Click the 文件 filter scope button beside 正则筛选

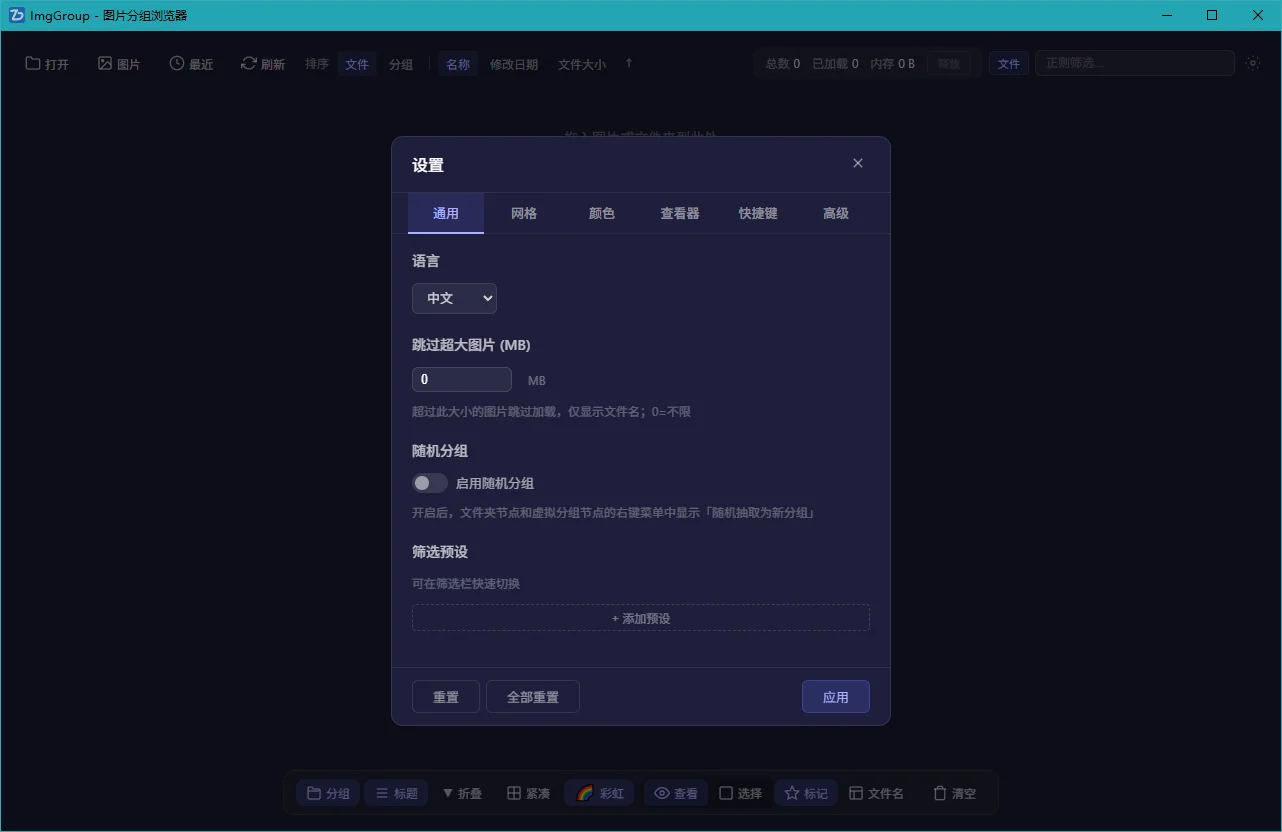(x=1009, y=64)
